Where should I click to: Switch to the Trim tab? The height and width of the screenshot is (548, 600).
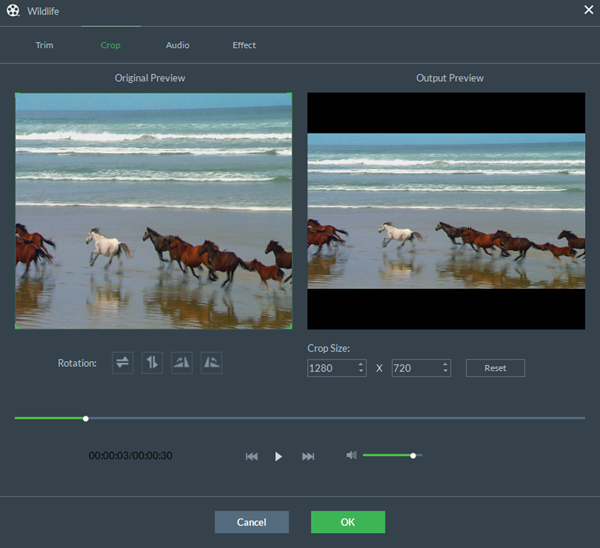(44, 45)
